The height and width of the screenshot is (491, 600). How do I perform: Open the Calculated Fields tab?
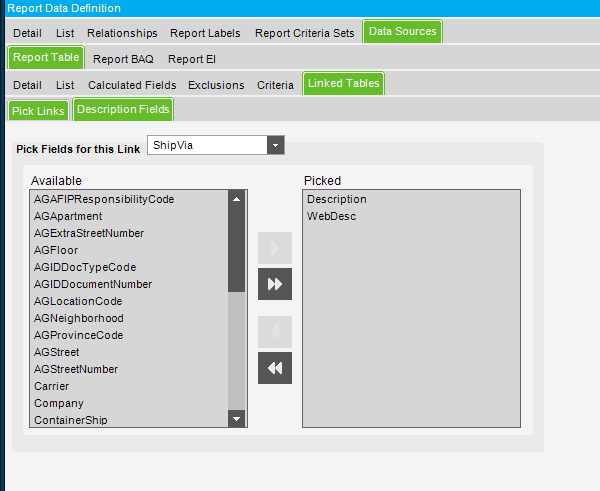pyautogui.click(x=132, y=85)
